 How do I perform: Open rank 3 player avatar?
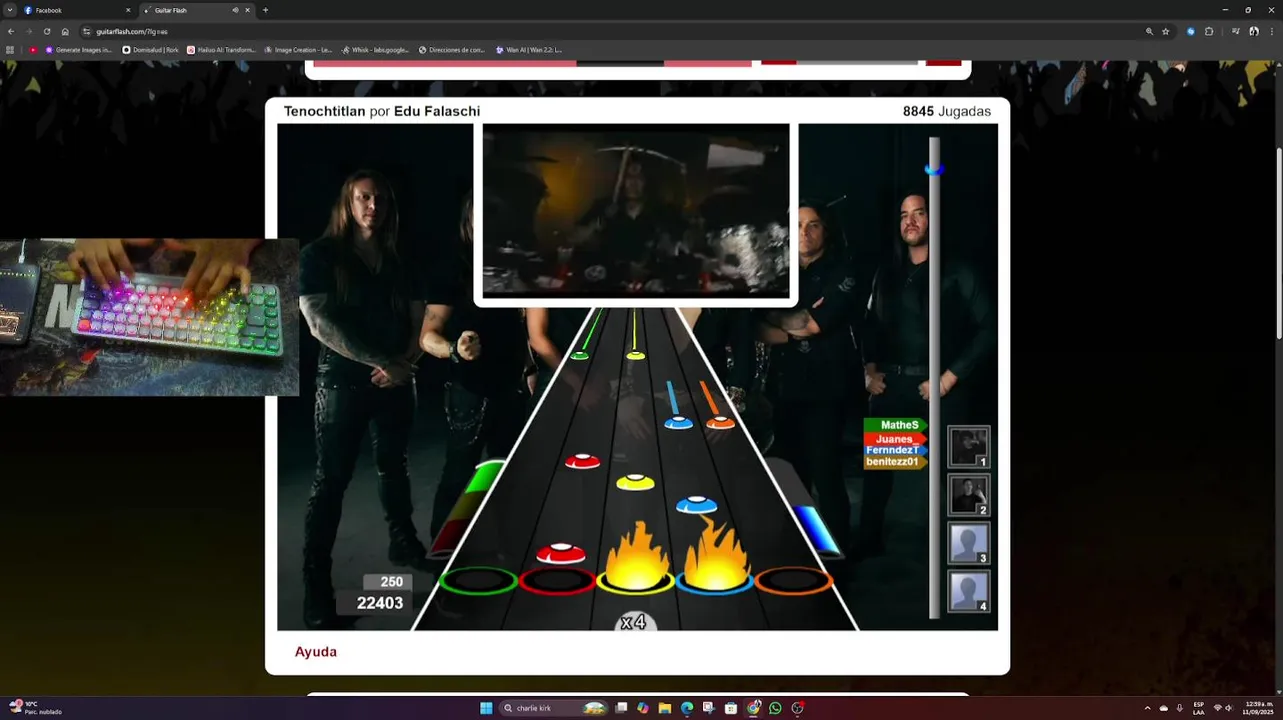pyautogui.click(x=969, y=543)
